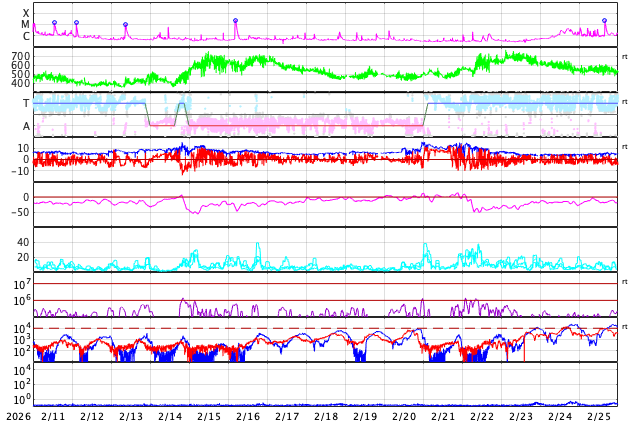Viewport: 634px width, 424px height.
Task: Click the X flare class axis label
Action: click(26, 13)
